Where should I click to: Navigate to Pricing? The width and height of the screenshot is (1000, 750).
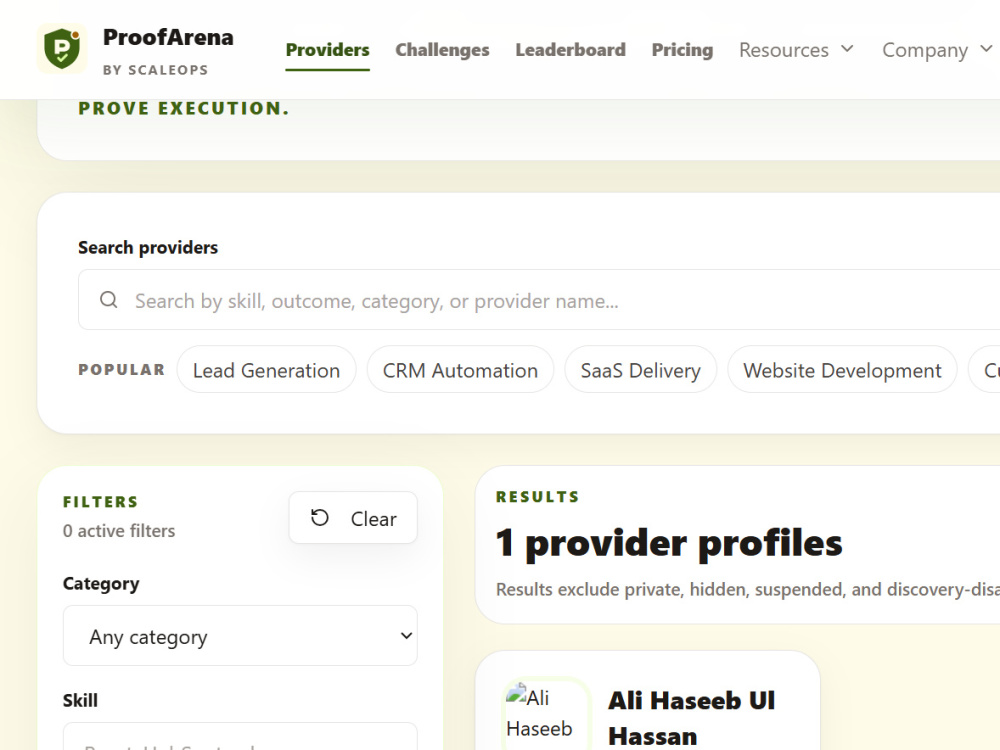(x=682, y=50)
